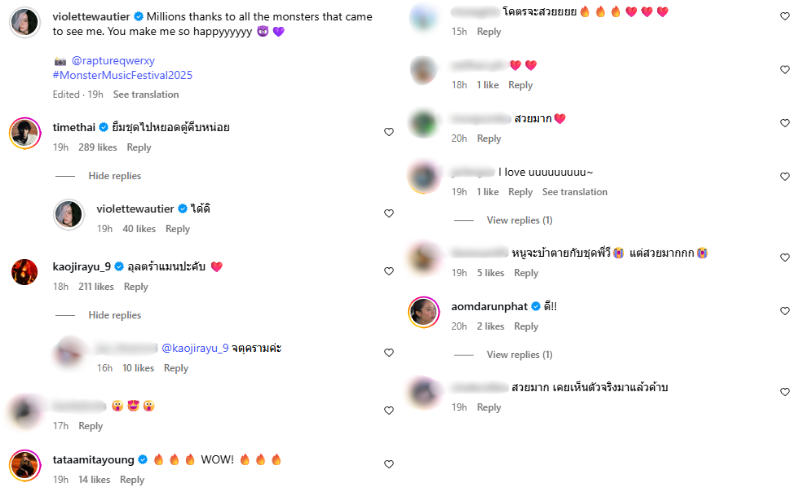Open aomdarunphat's username profile link

(x=489, y=306)
